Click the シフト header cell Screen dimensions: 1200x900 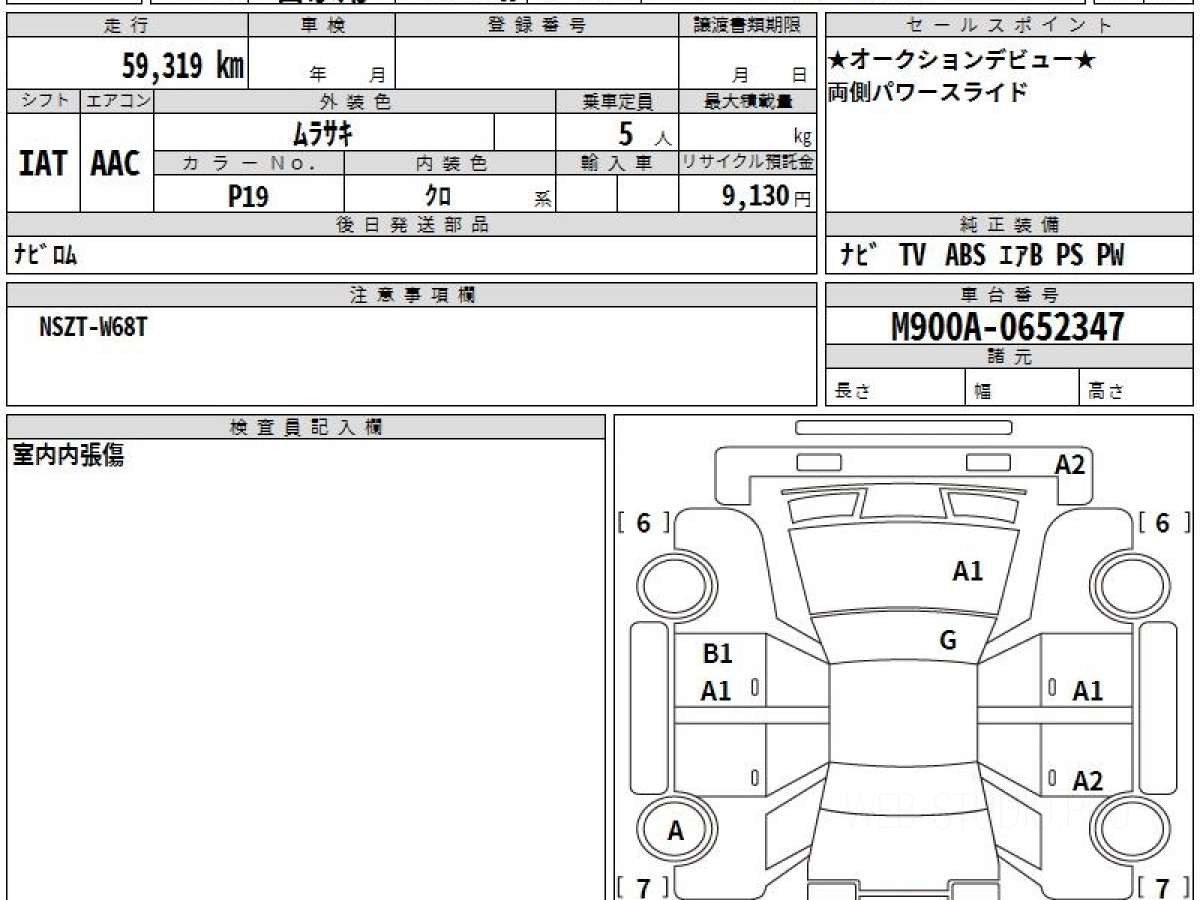tap(43, 101)
